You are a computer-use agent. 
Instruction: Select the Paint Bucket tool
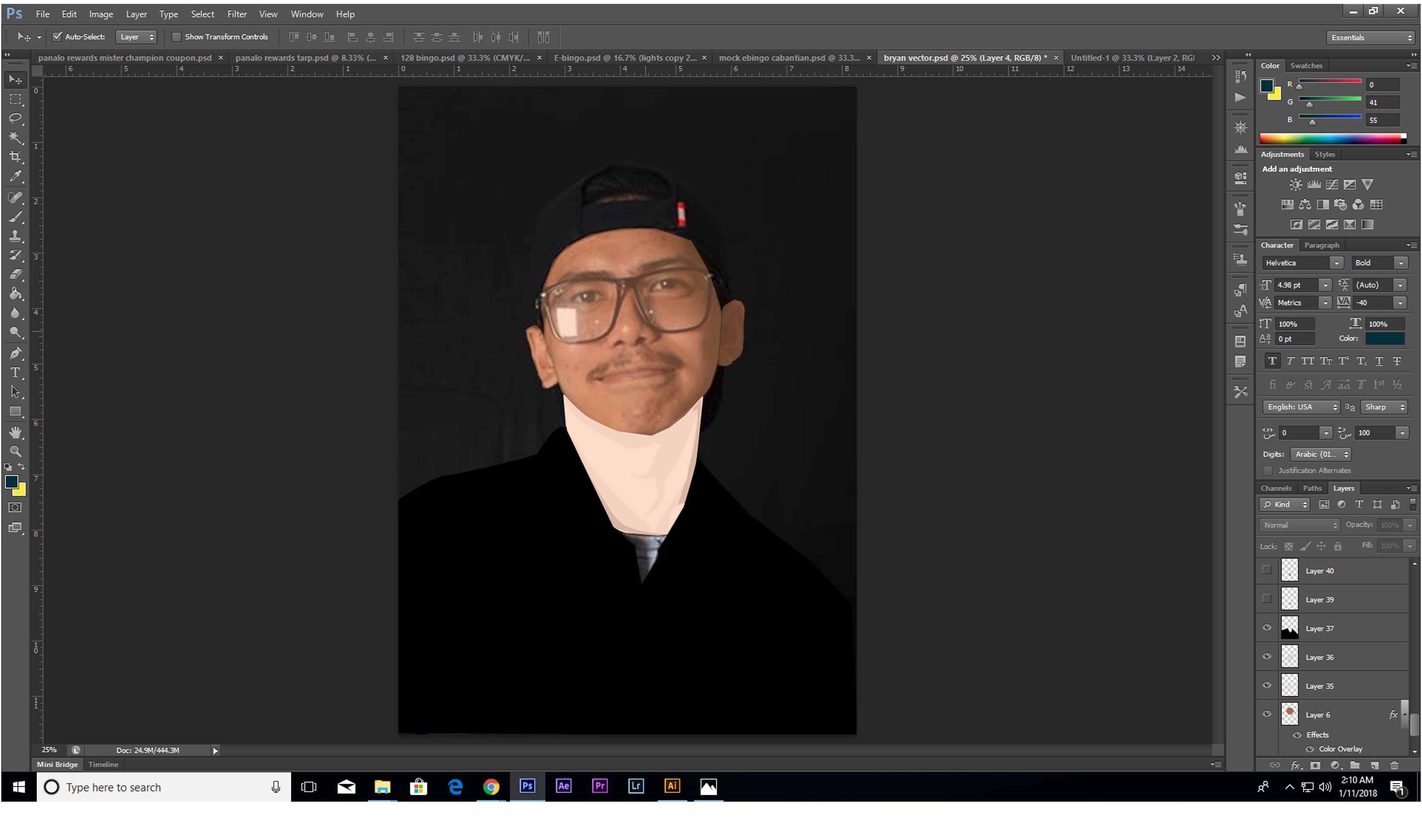point(15,294)
